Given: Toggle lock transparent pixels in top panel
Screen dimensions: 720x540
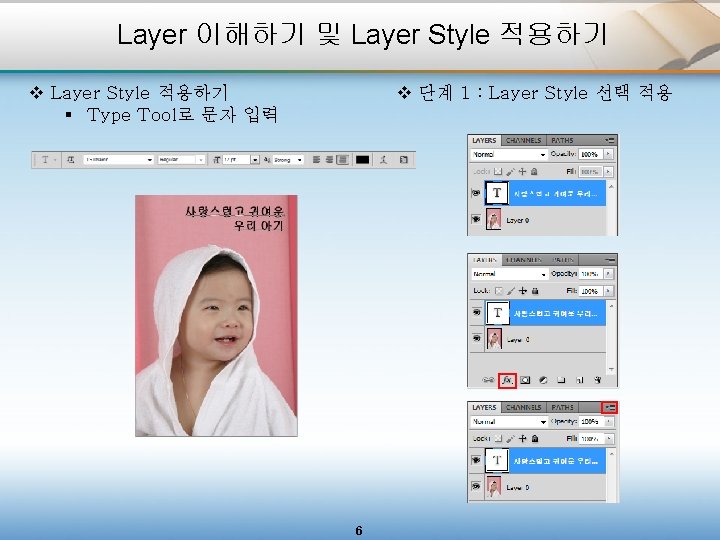Looking at the screenshot, I should pos(498,171).
